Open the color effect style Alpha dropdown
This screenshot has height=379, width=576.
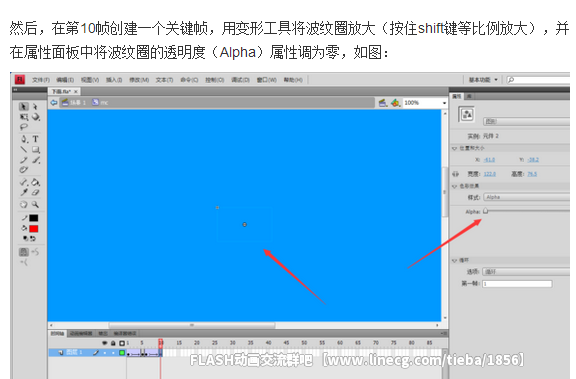coord(527,197)
